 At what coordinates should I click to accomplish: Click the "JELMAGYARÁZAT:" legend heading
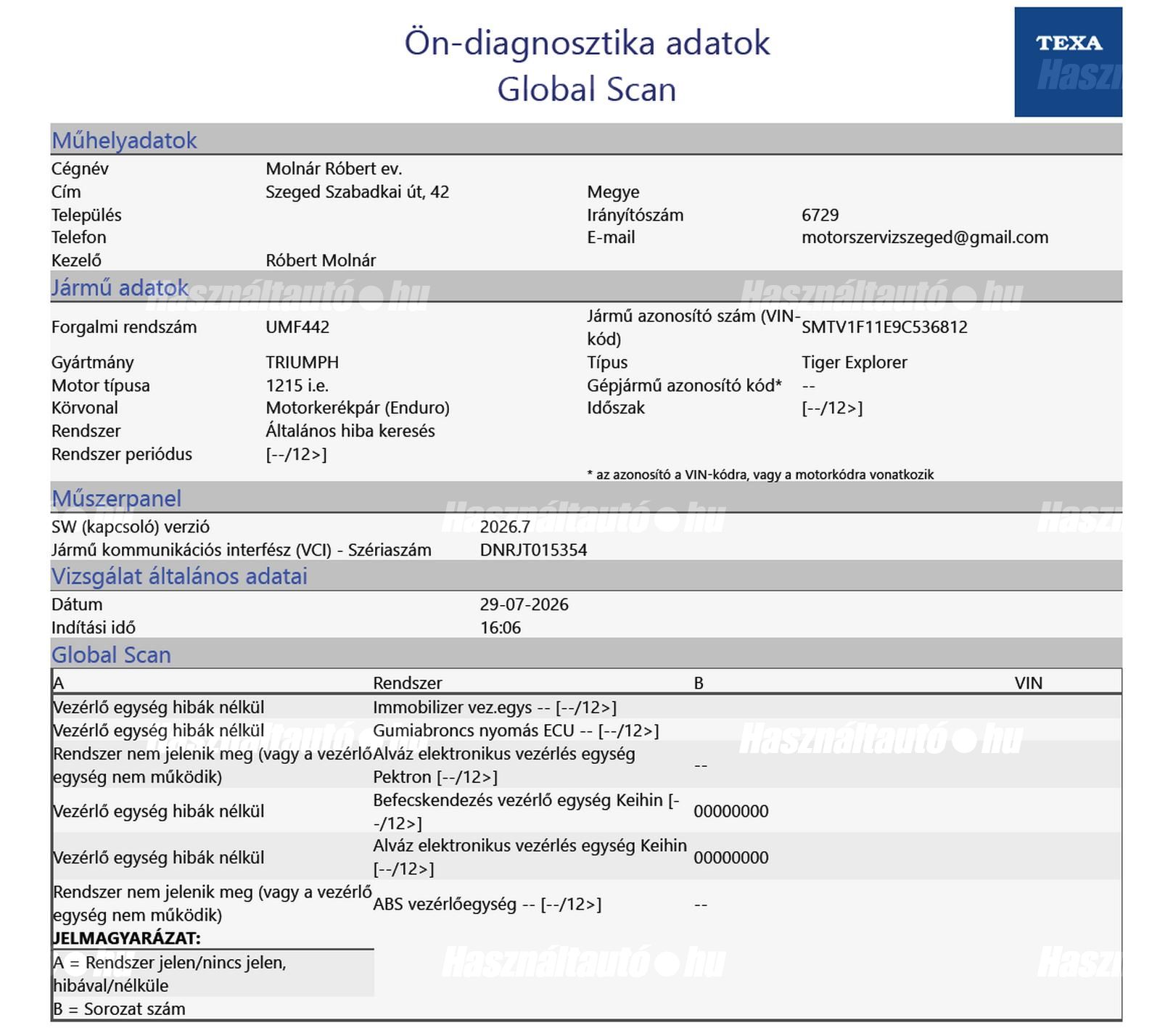tap(126, 939)
